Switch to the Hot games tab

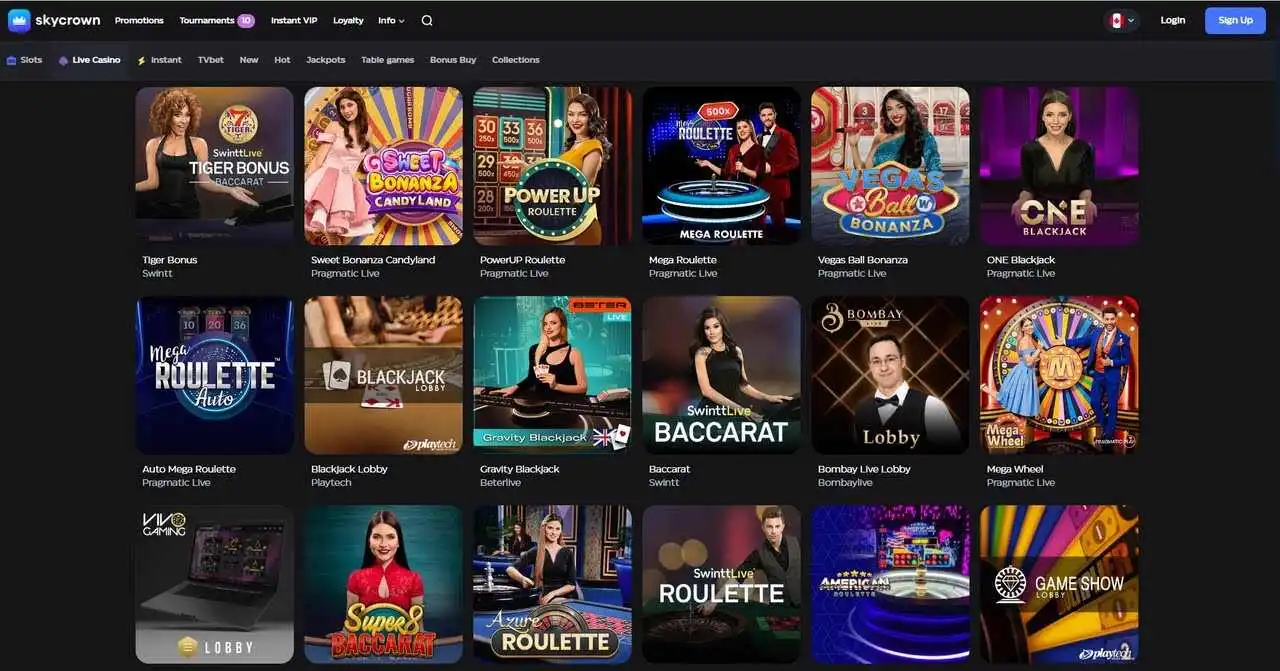281,59
